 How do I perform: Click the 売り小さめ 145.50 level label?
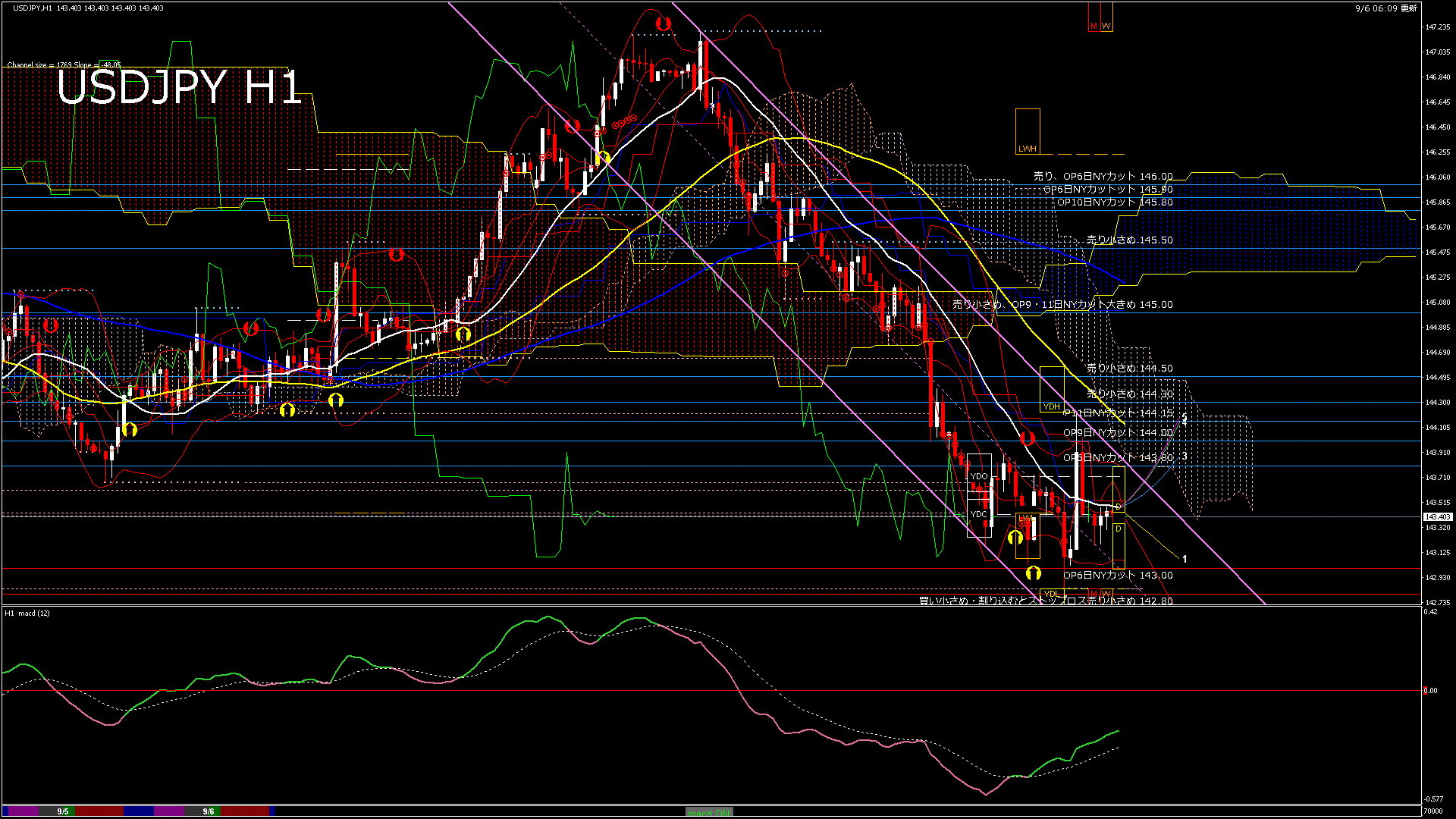(x=1129, y=240)
